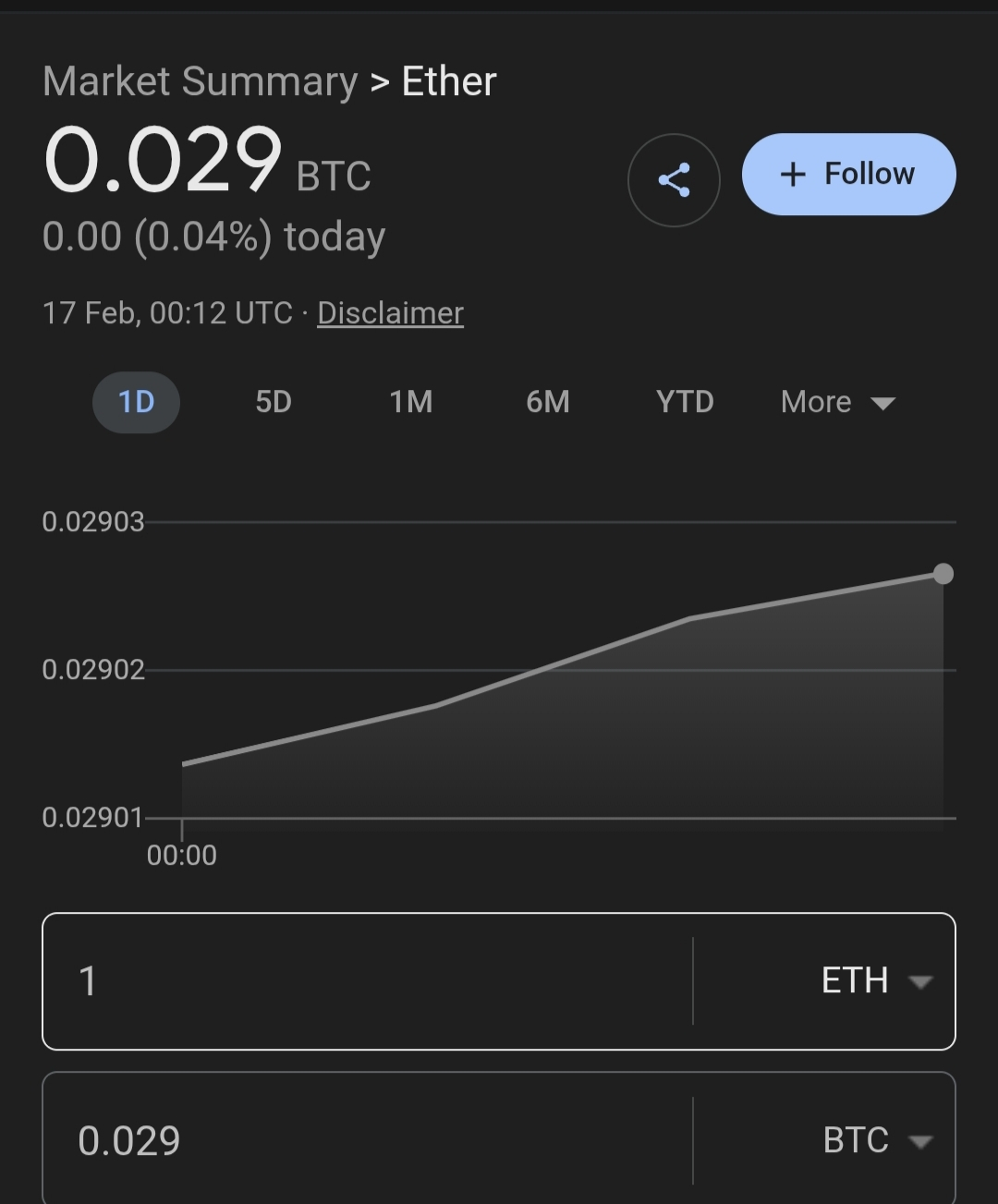Click the chart's endpoint dot marker
This screenshot has height=1204, width=998.
(x=943, y=574)
